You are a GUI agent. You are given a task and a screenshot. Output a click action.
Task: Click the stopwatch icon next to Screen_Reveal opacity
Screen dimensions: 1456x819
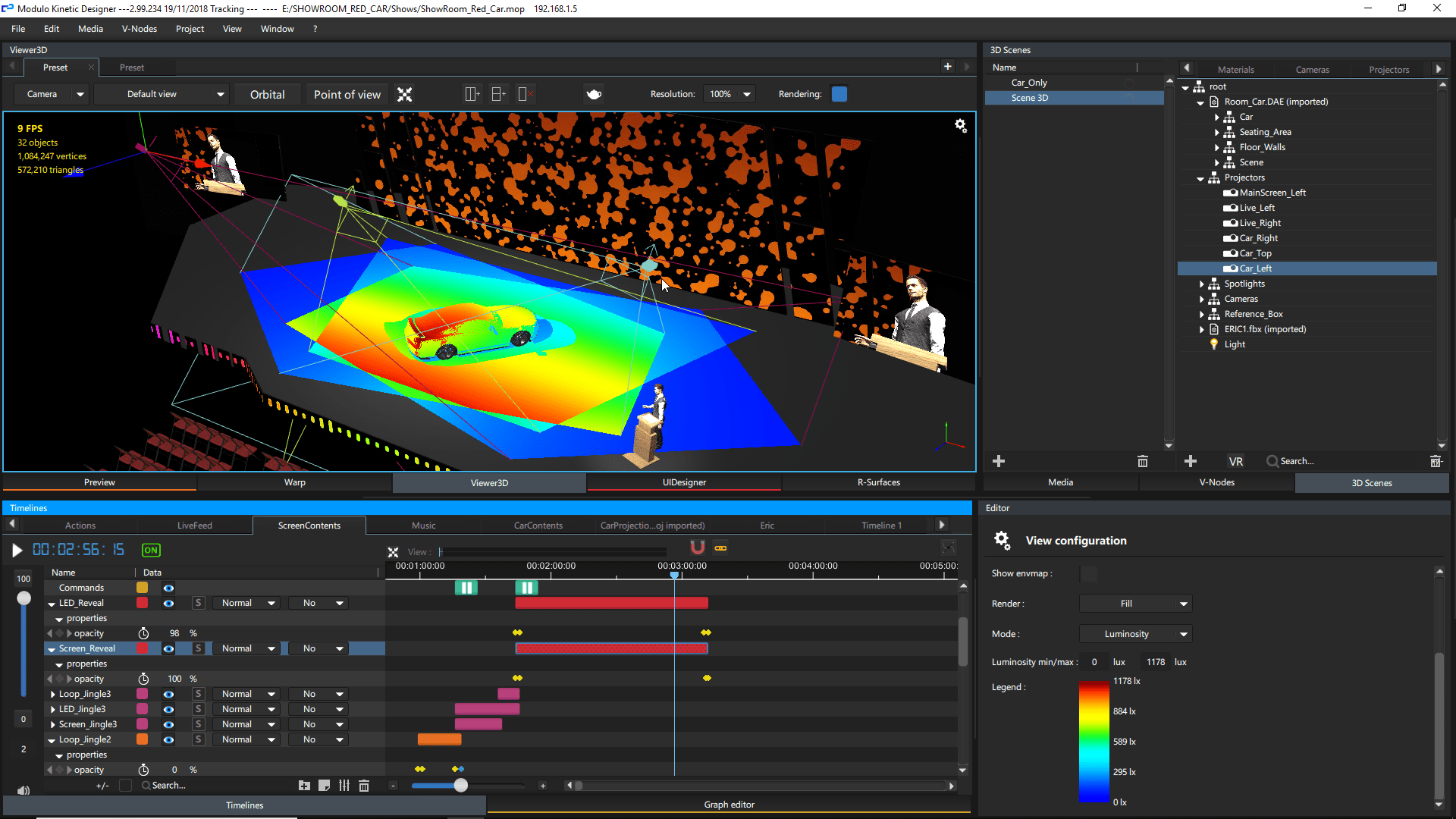[143, 678]
